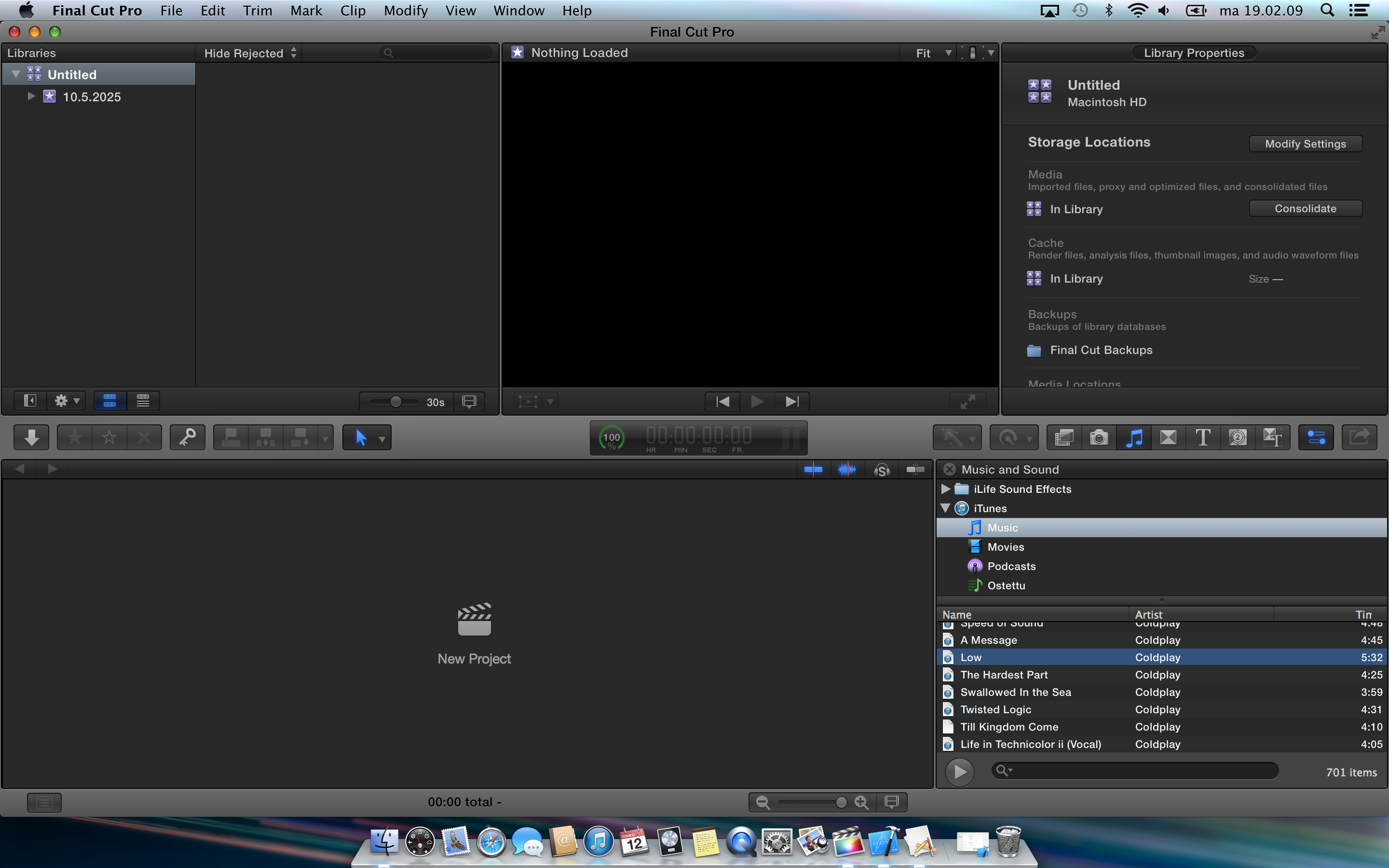Viewport: 1389px width, 868px height.
Task: Select song Twisted Logic
Action: [x=1162, y=709]
